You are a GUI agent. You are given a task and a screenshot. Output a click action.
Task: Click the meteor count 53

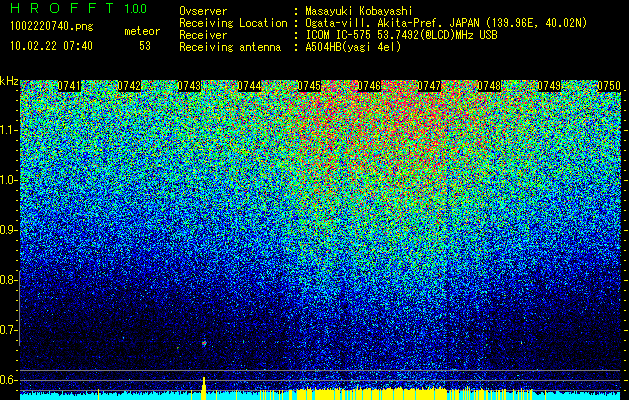[x=145, y=46]
